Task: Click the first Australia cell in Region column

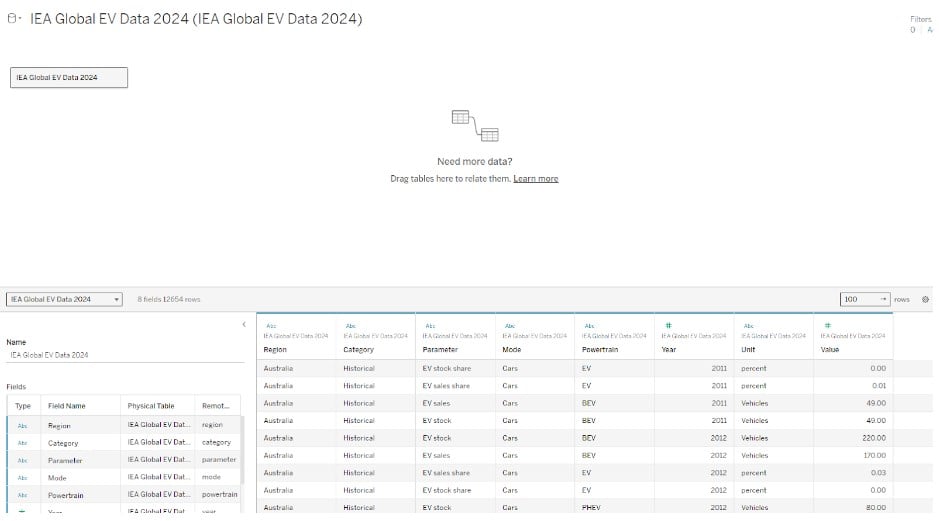Action: [296, 368]
